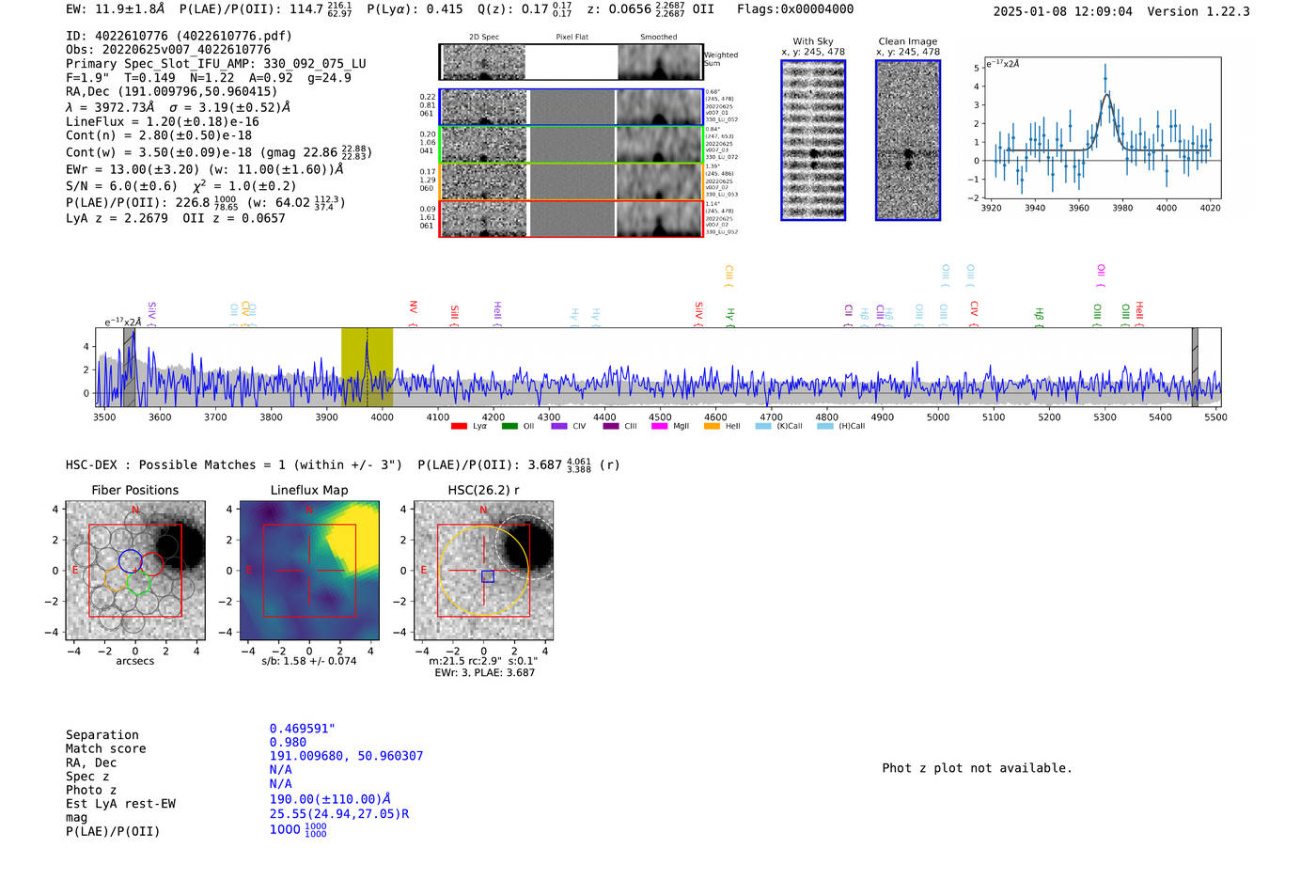
Task: Click the orange HeII legend swatch
Action: [x=712, y=426]
